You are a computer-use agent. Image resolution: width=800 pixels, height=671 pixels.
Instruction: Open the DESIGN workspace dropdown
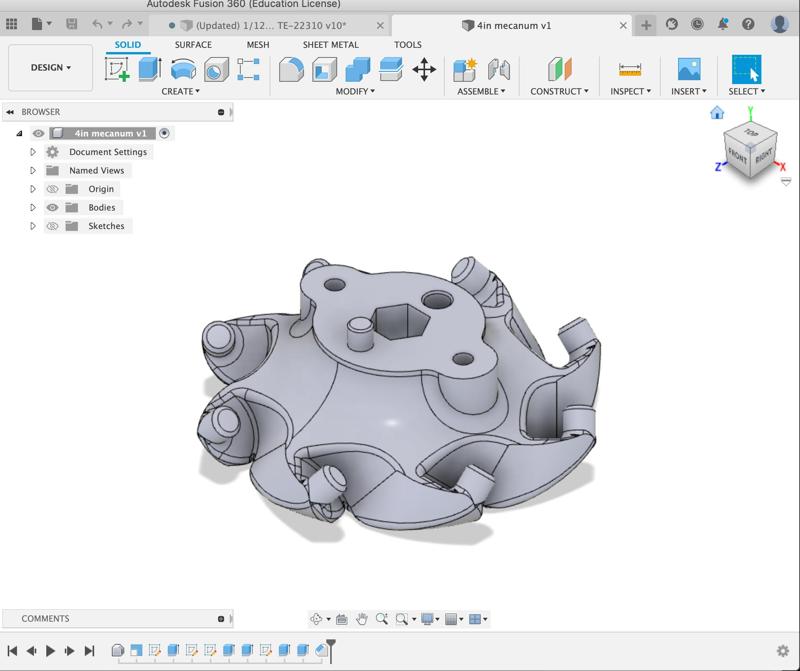pos(50,68)
